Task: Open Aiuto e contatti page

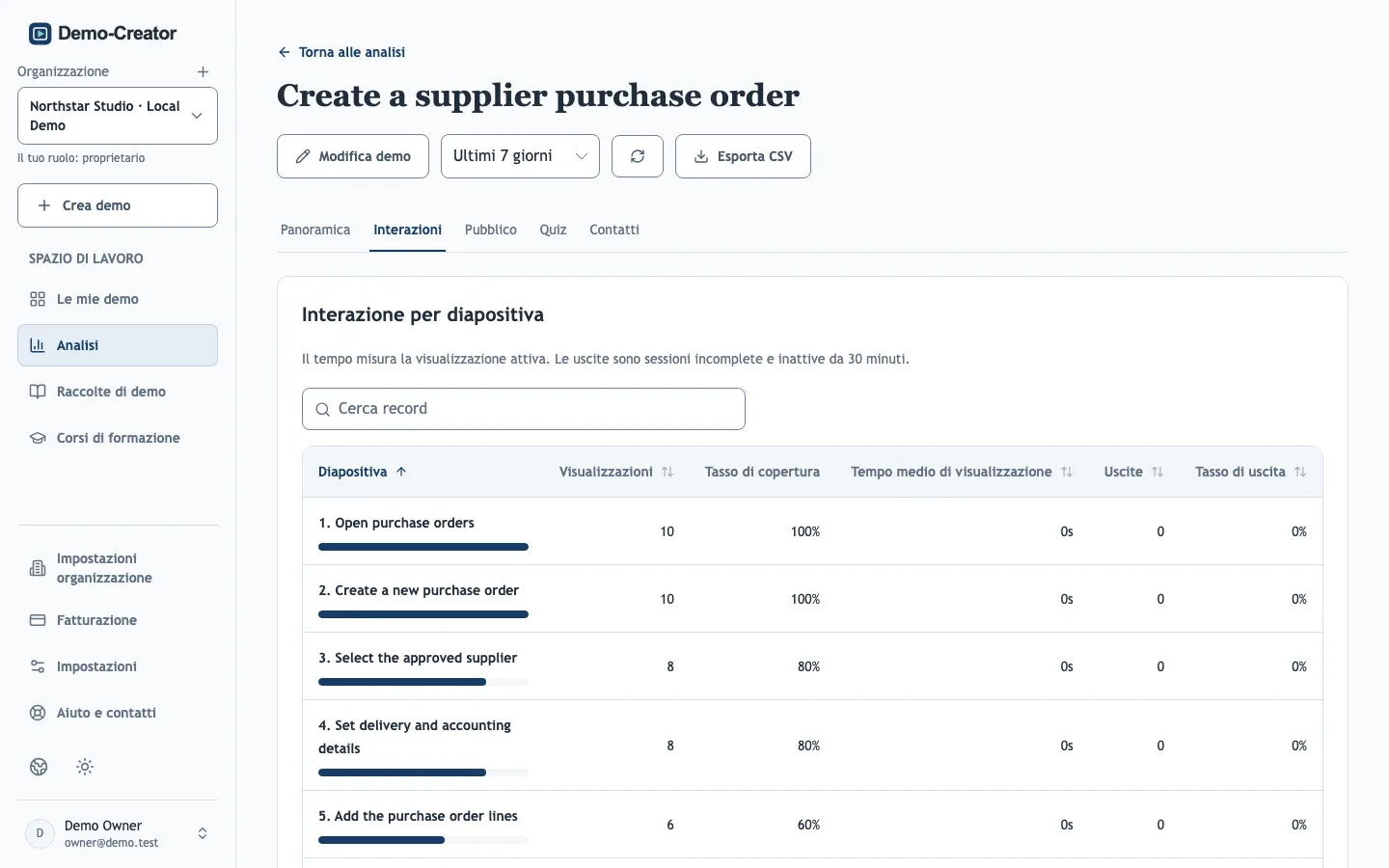Action: [x=118, y=713]
